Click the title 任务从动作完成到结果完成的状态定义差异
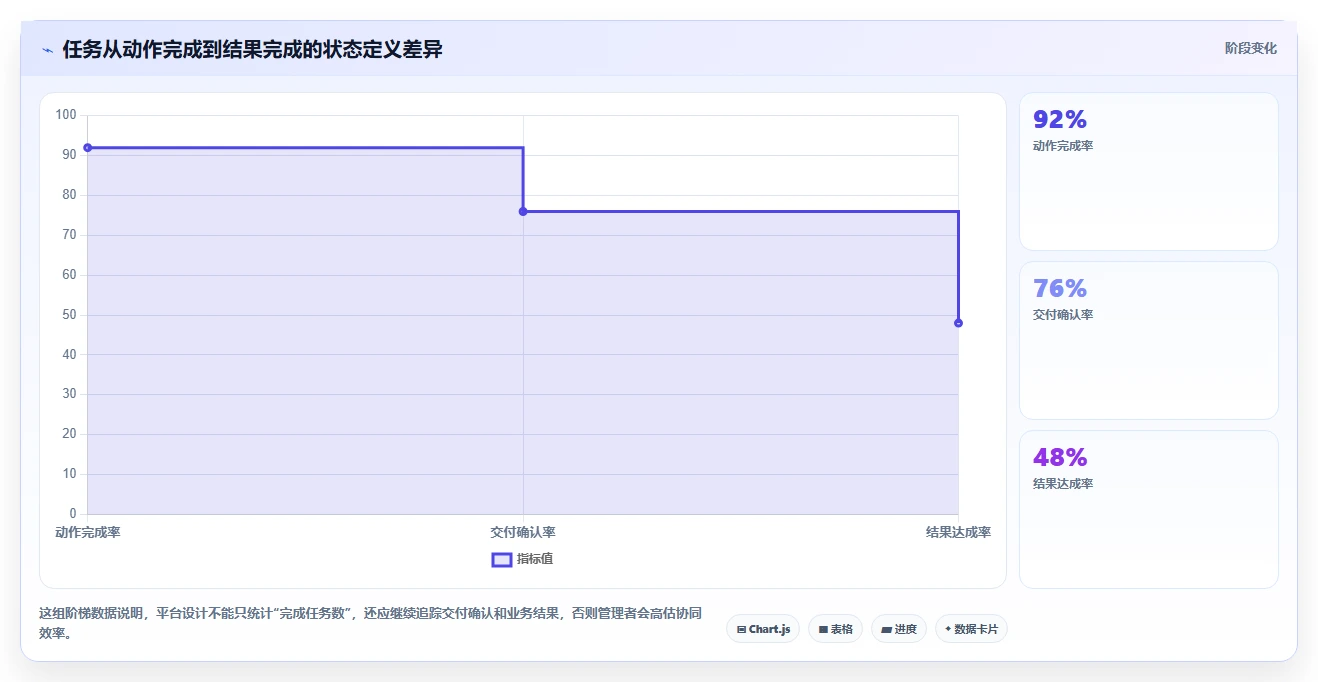 tap(253, 49)
